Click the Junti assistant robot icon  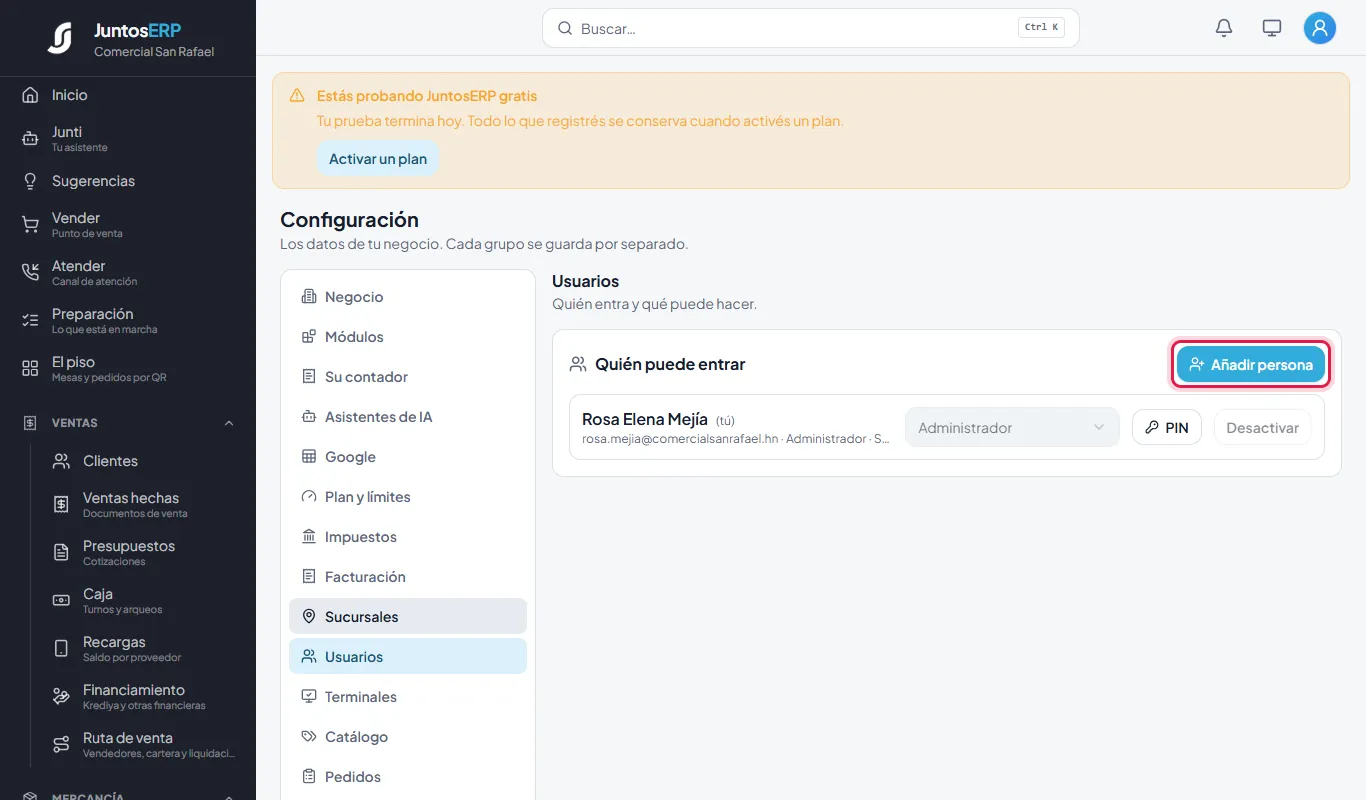coord(30,139)
